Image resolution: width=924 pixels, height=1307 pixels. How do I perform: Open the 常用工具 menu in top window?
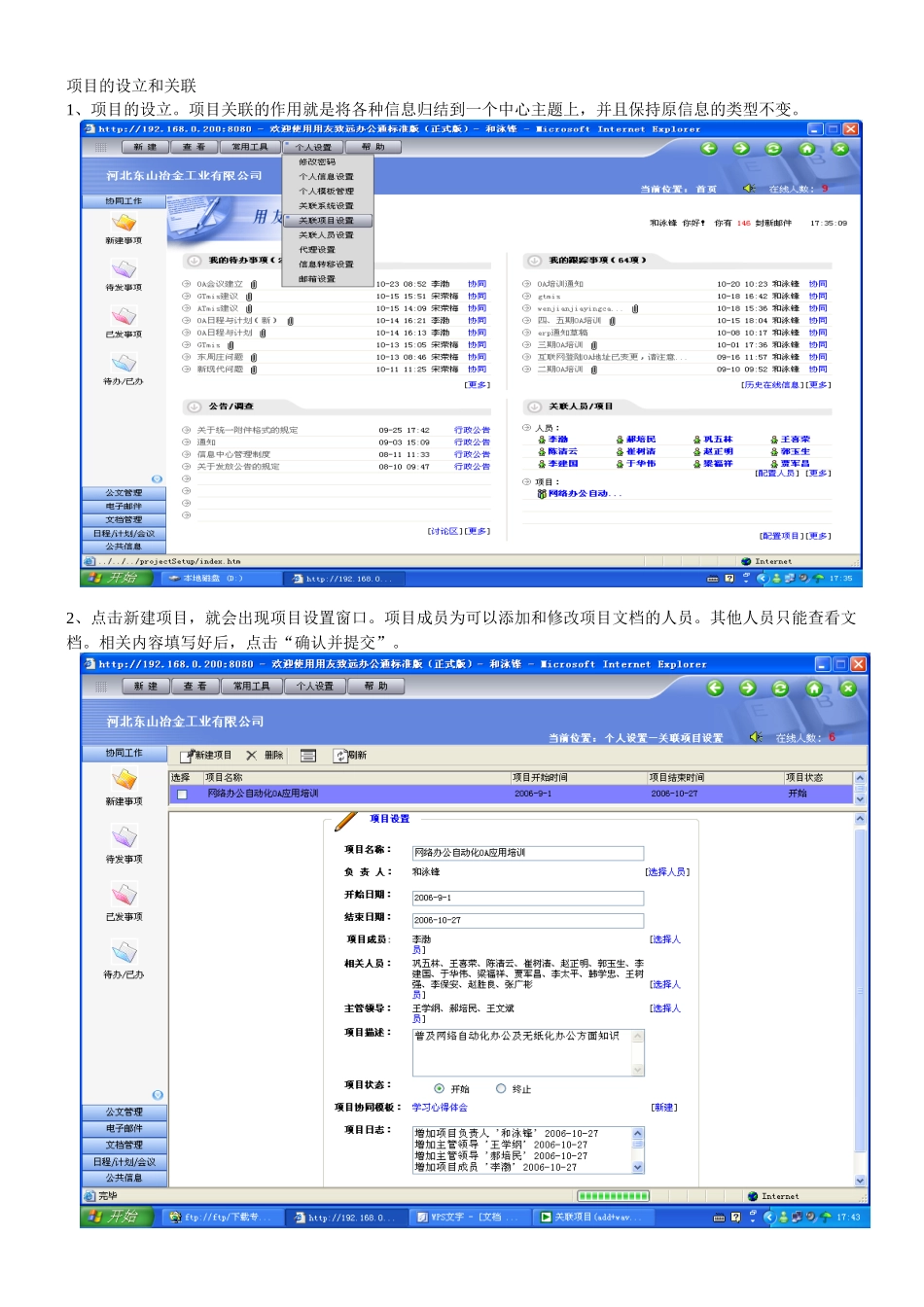coord(249,147)
